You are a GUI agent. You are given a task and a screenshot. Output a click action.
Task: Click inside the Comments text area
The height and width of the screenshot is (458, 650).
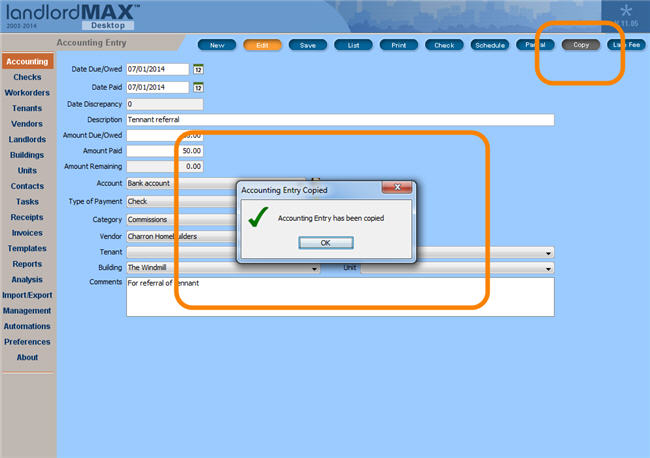pyautogui.click(x=340, y=297)
